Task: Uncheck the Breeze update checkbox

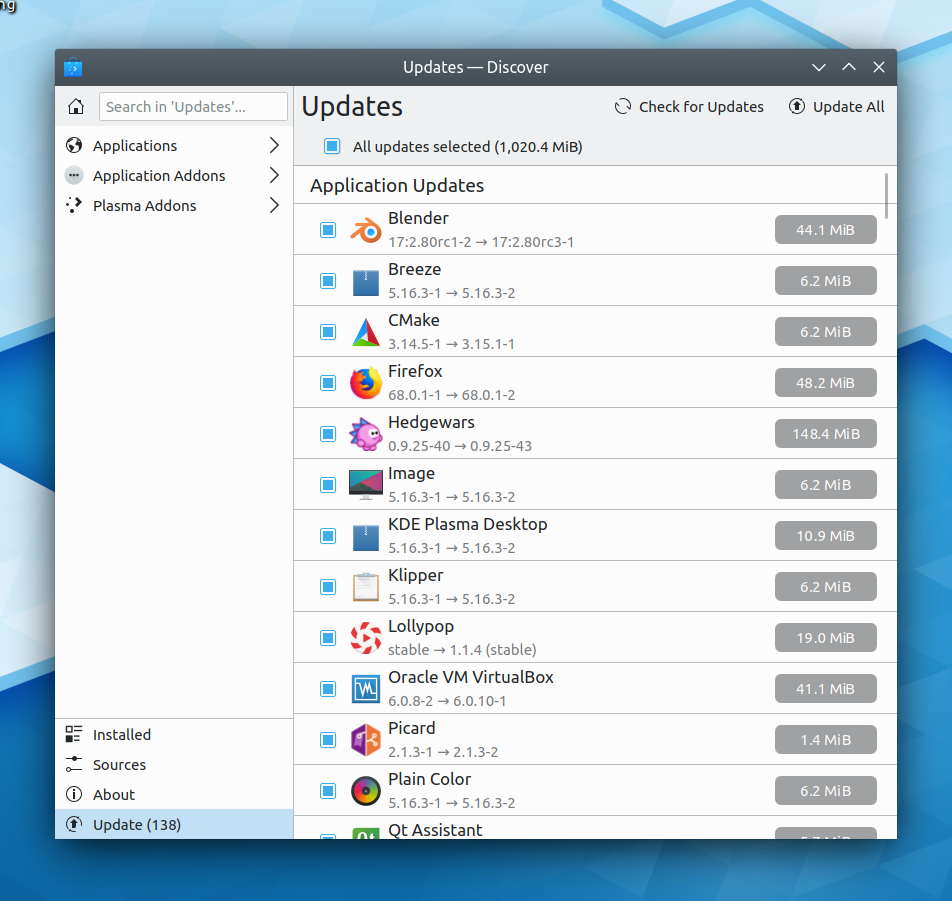Action: [328, 281]
